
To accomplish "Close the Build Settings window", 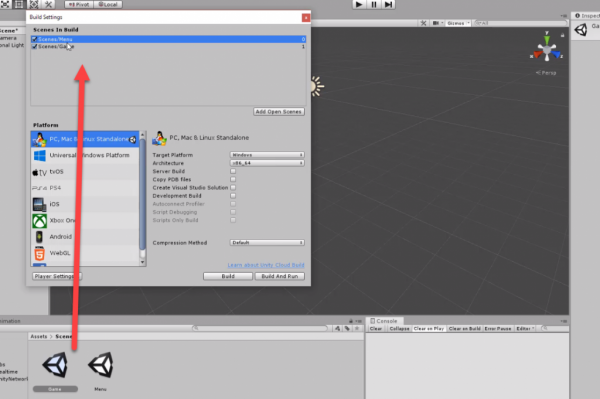I will 306,18.
